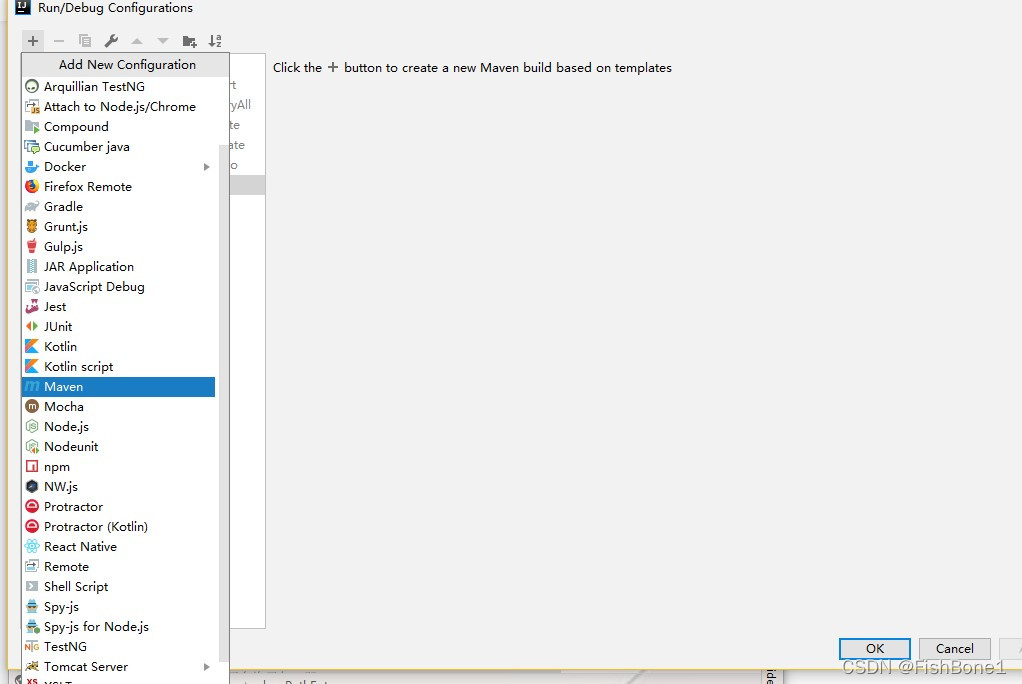Click the Firefox Remote icon
The image size is (1022, 684).
32,186
